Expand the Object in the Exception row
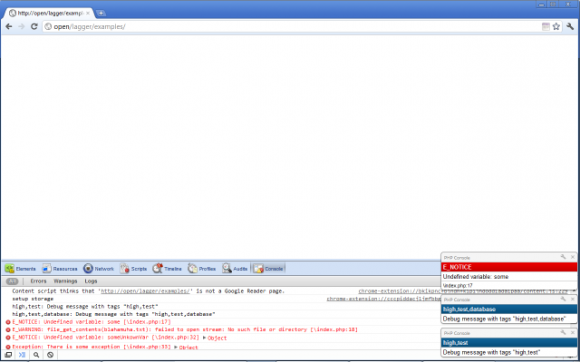580x362 pixels. 186,347
